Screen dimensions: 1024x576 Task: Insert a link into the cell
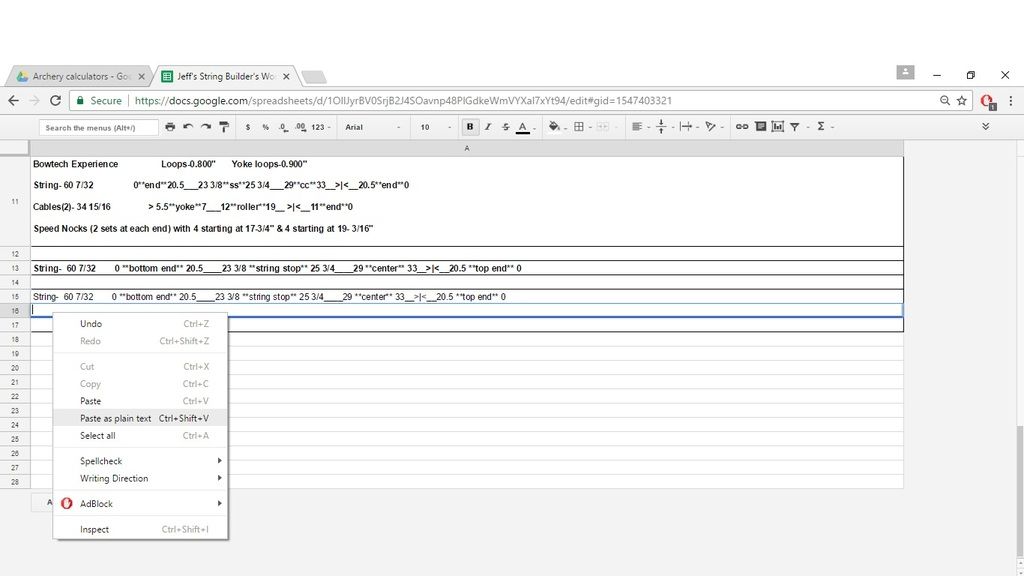[741, 127]
